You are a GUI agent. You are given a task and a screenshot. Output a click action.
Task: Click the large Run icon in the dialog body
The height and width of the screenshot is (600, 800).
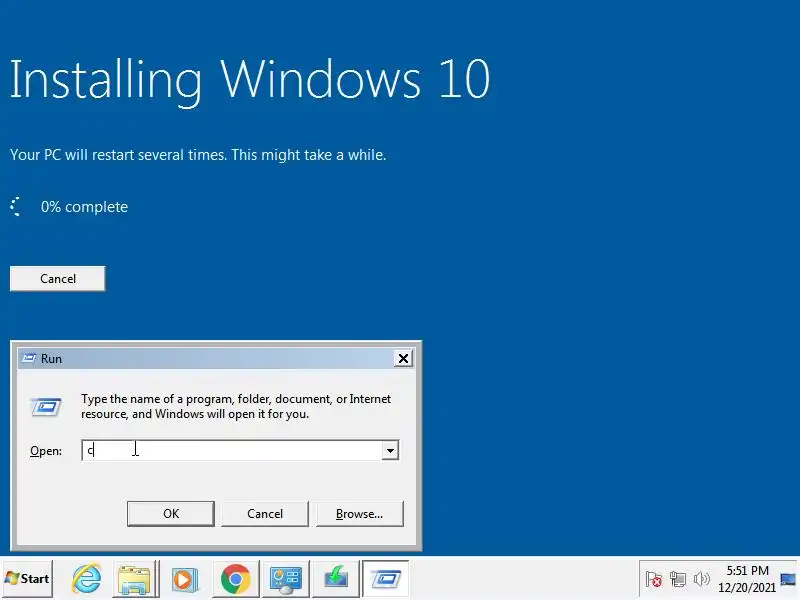pos(46,407)
